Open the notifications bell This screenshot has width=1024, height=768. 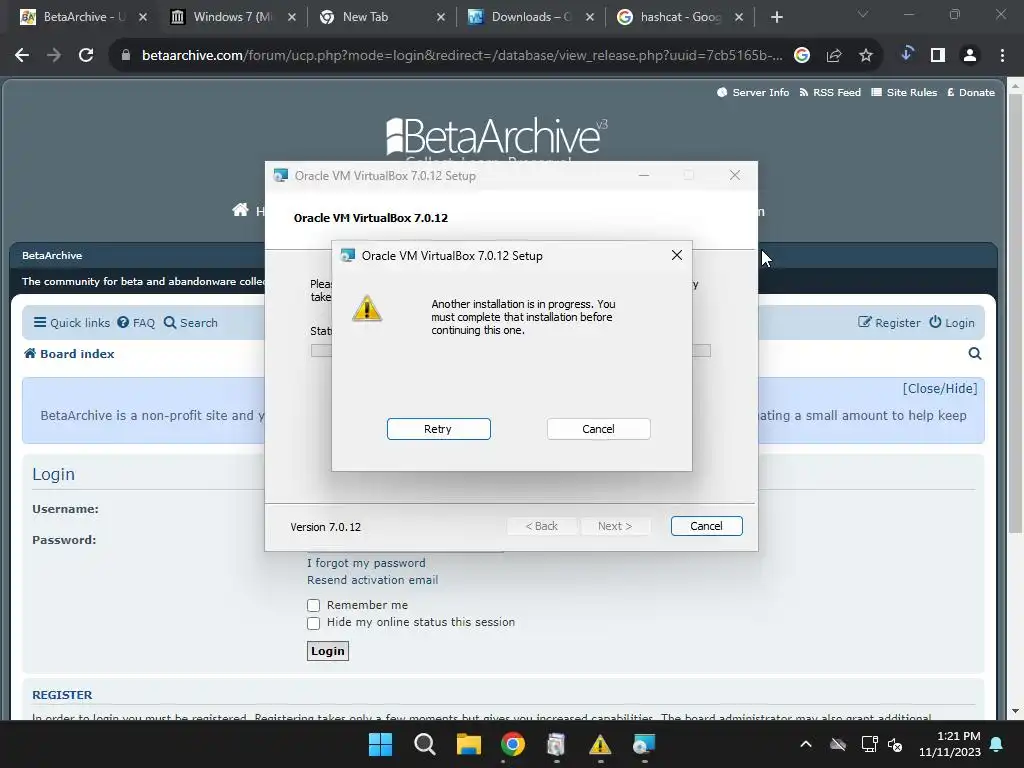(997, 744)
